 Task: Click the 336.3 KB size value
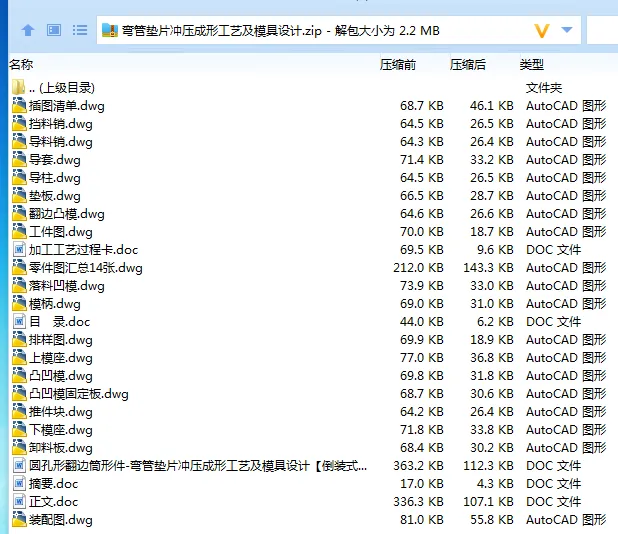click(418, 502)
